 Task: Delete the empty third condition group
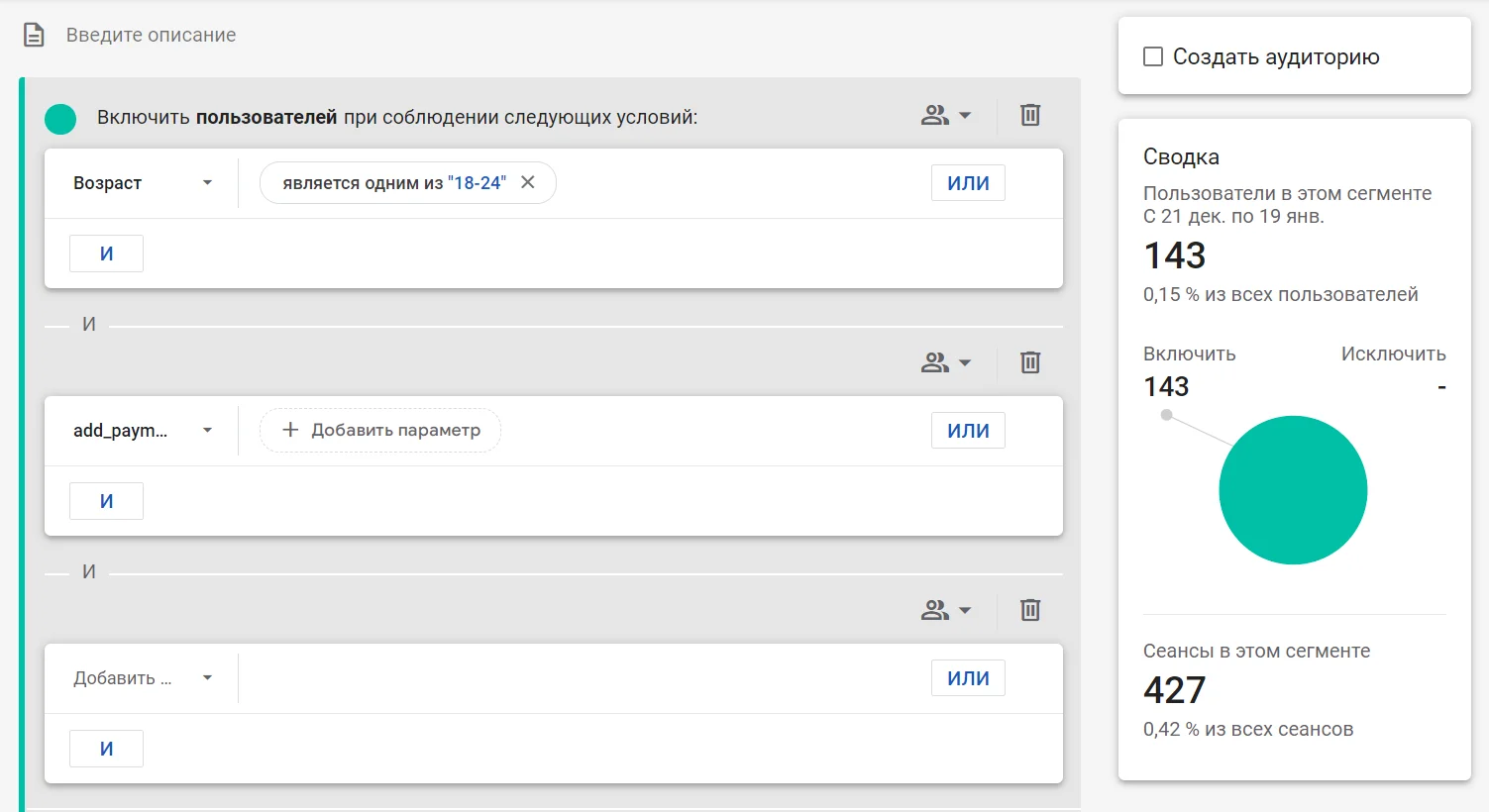tap(1030, 610)
